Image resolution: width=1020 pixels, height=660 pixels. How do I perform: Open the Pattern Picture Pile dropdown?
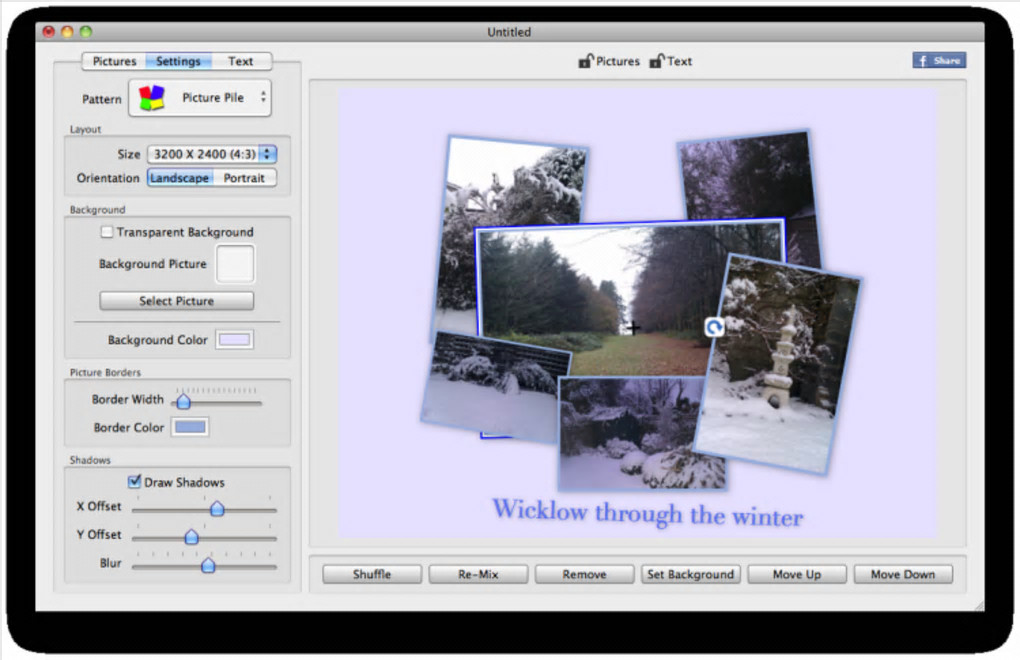pyautogui.click(x=200, y=98)
